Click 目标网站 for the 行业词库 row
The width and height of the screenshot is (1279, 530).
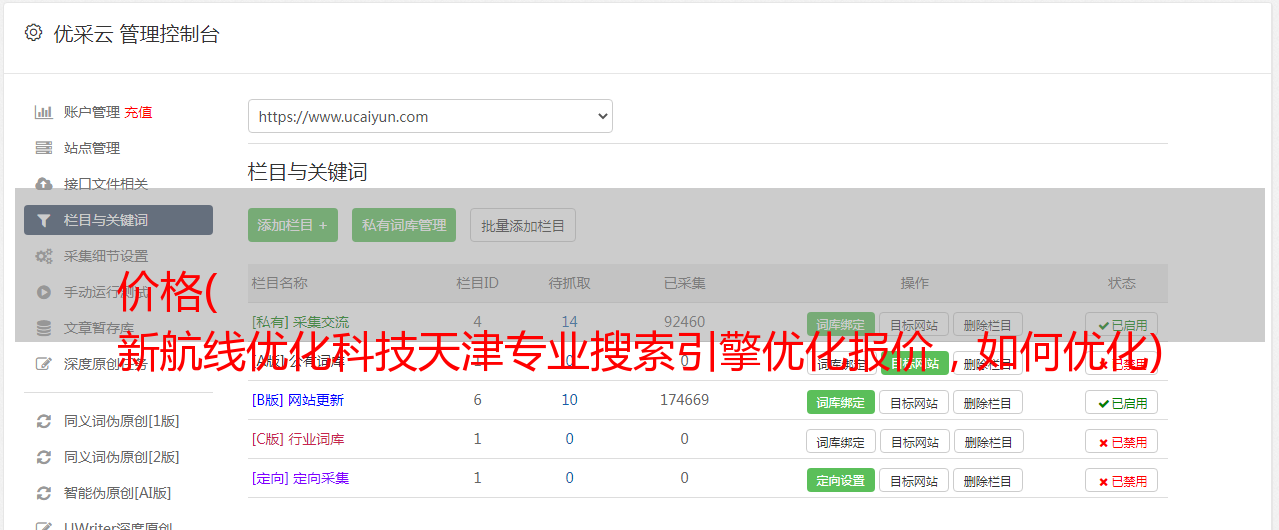[914, 441]
